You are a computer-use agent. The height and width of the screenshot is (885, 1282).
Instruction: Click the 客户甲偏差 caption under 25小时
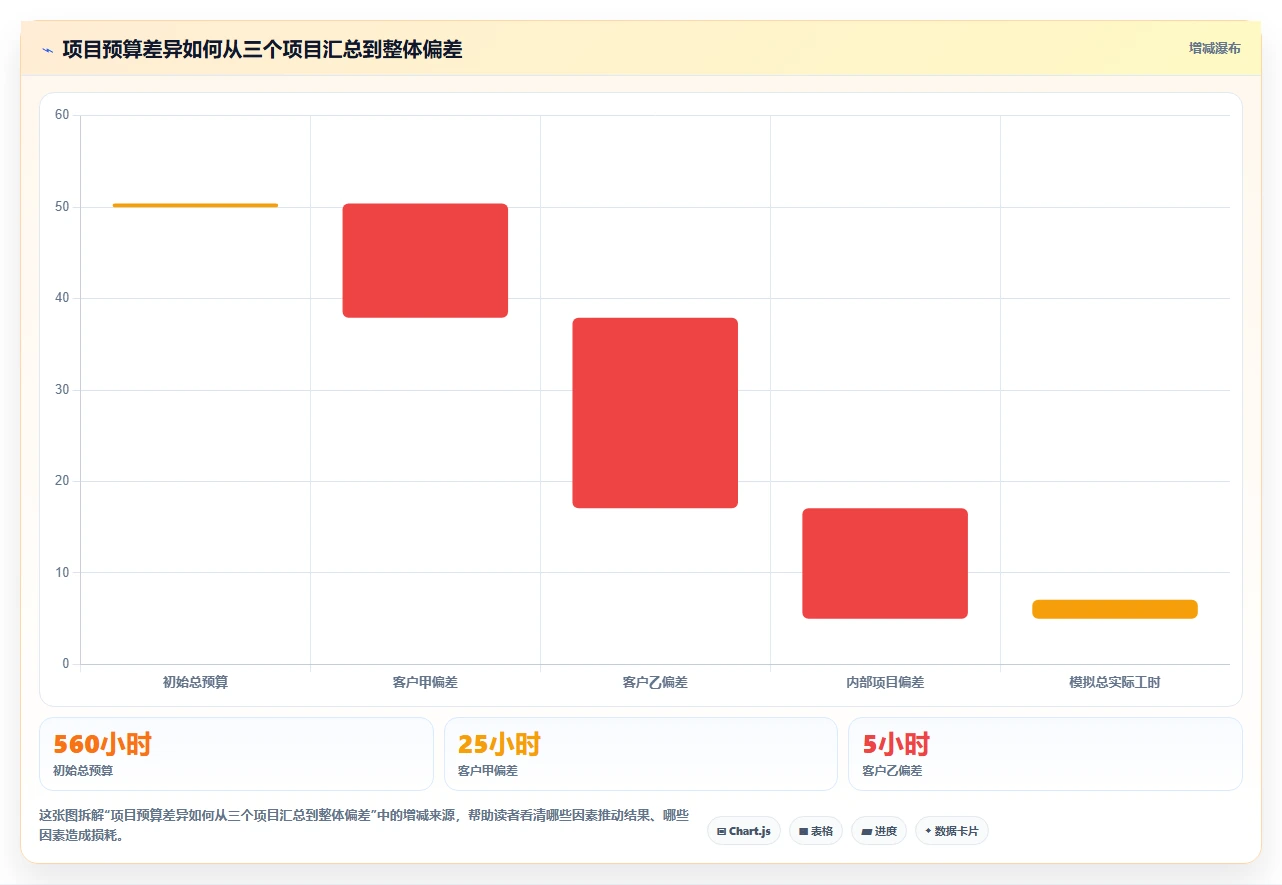[x=488, y=771]
